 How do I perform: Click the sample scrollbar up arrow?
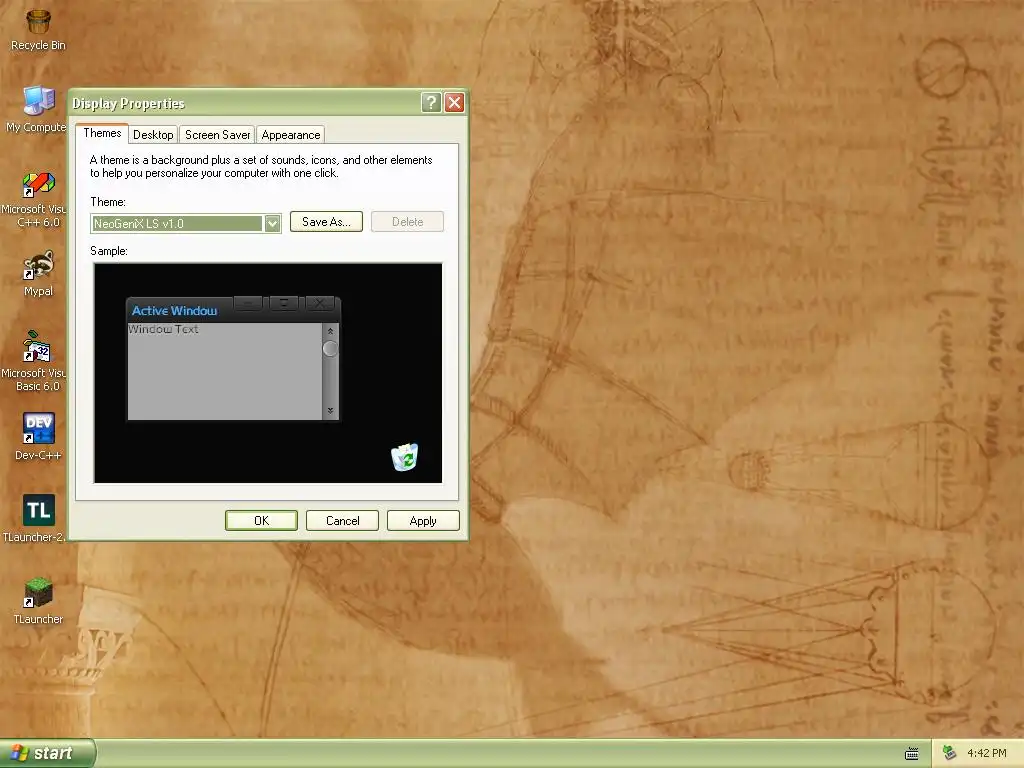(330, 332)
